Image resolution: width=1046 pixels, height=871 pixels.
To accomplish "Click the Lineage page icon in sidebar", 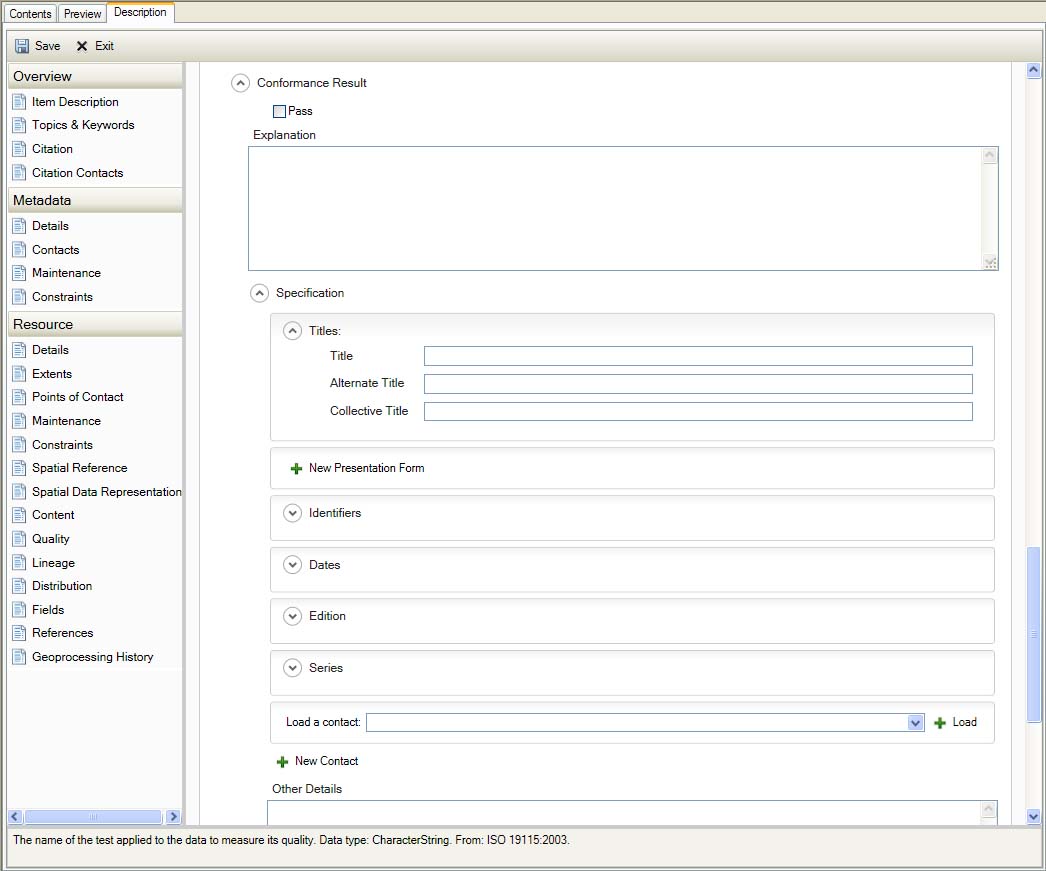I will (x=19, y=563).
